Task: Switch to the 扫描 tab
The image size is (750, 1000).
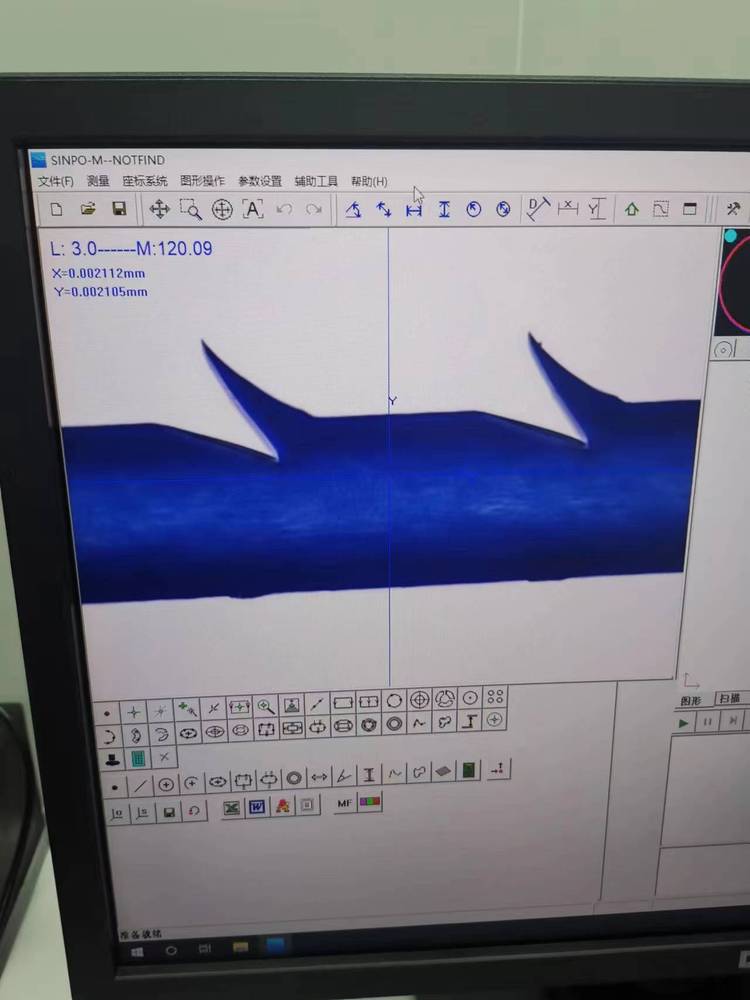Action: tap(730, 698)
